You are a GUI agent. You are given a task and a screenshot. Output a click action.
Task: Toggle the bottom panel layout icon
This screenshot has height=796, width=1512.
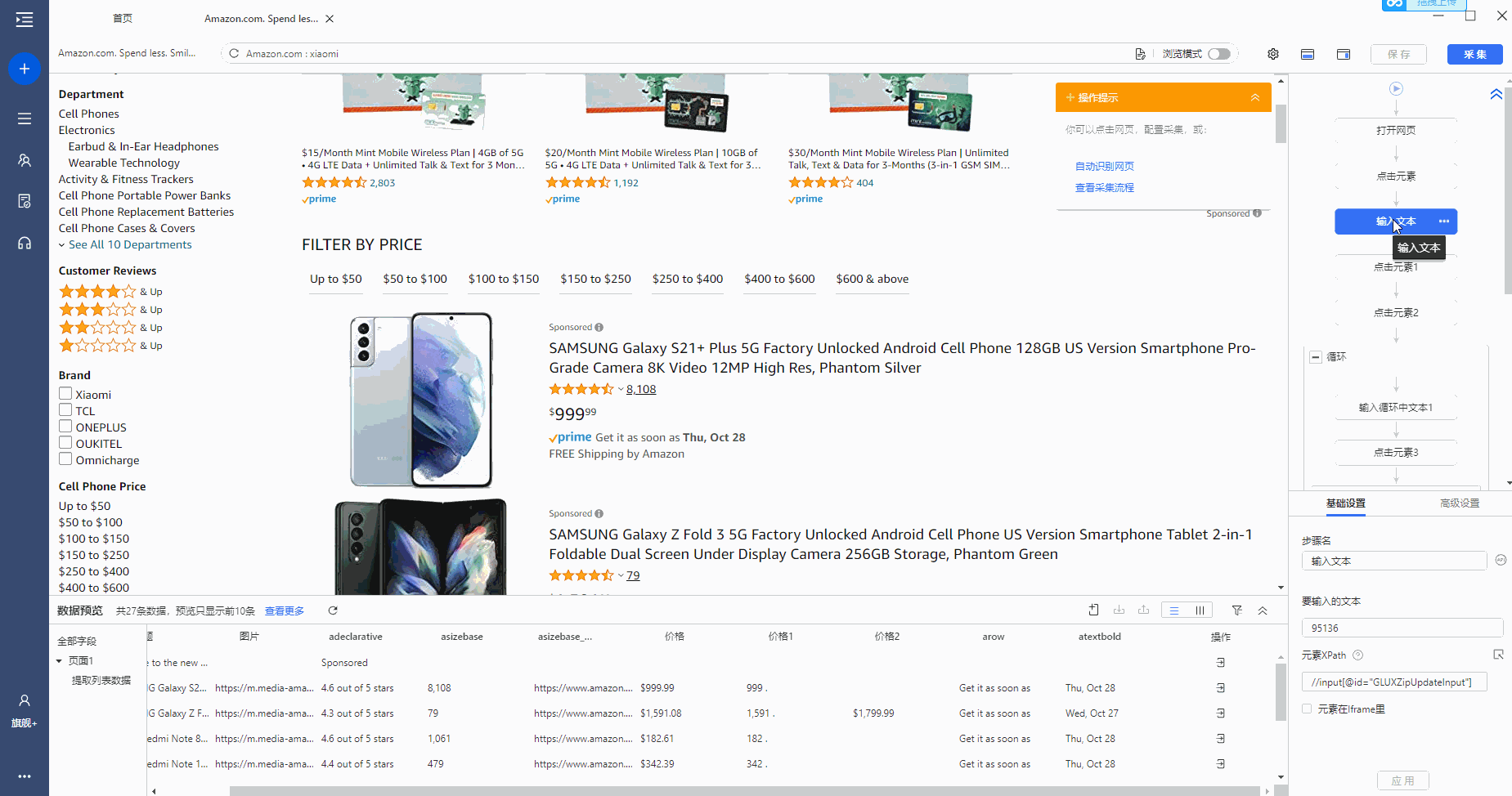pos(1308,54)
